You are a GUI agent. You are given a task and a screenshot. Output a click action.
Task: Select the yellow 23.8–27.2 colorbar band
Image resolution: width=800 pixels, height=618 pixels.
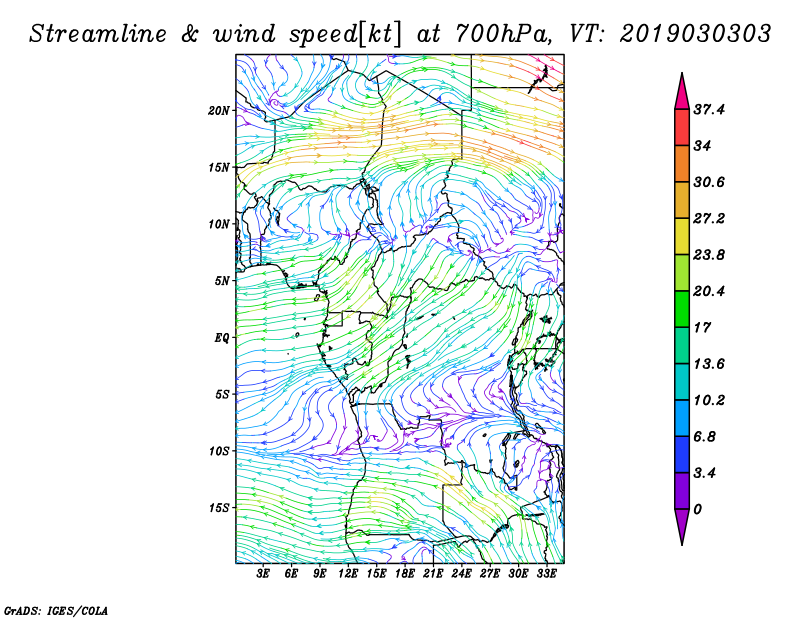[x=682, y=236]
